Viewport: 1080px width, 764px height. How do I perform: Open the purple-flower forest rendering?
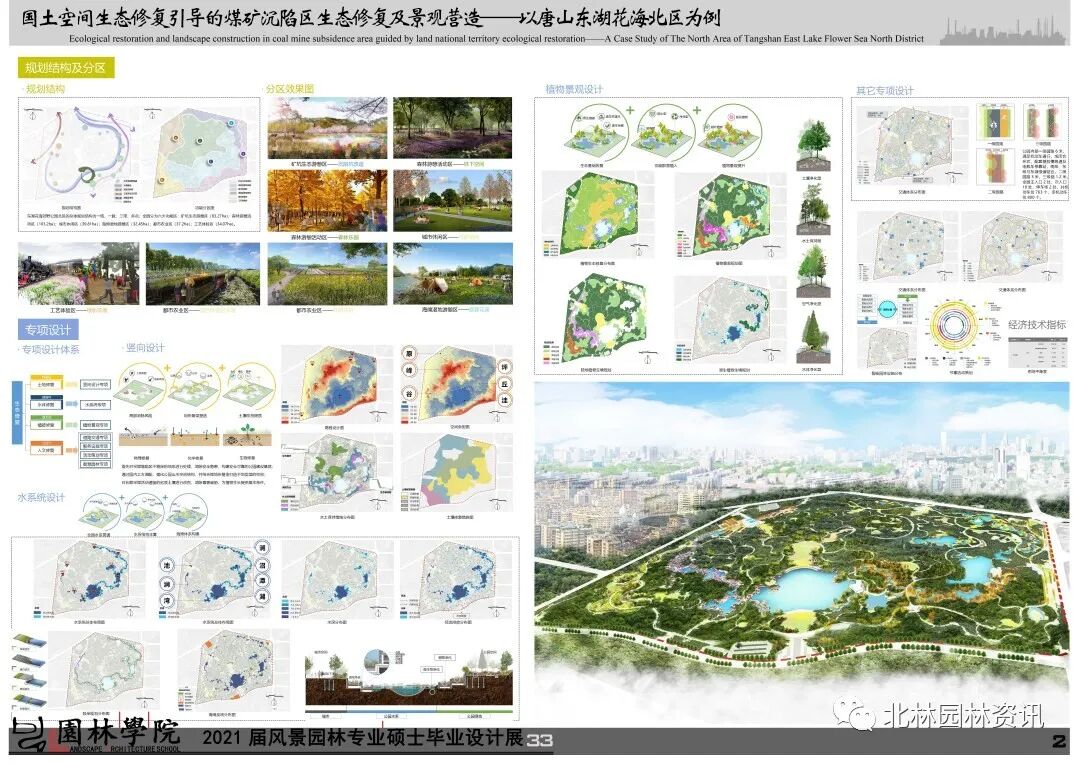click(x=453, y=128)
